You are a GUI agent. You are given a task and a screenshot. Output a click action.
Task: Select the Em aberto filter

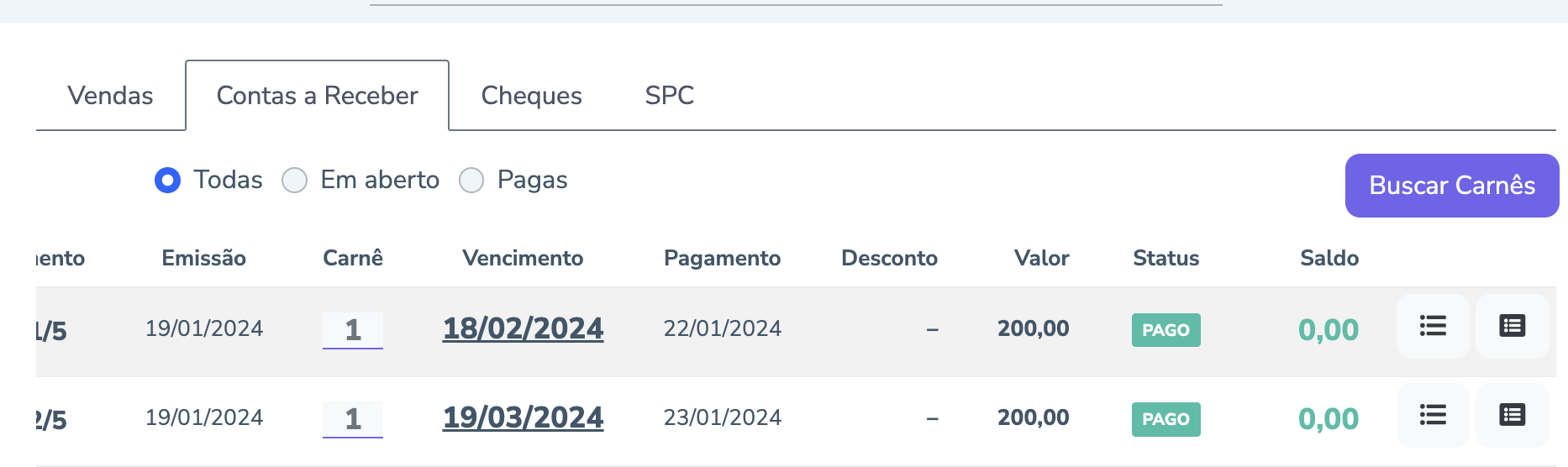[295, 181]
